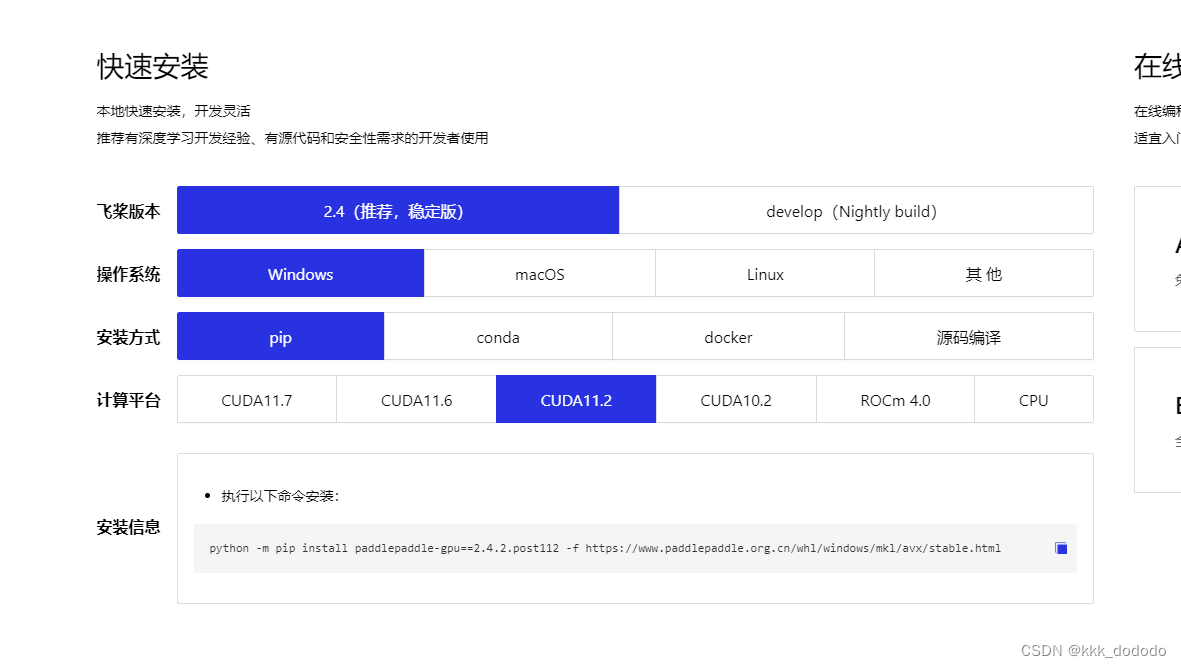Select 其他 operating system option

click(984, 273)
